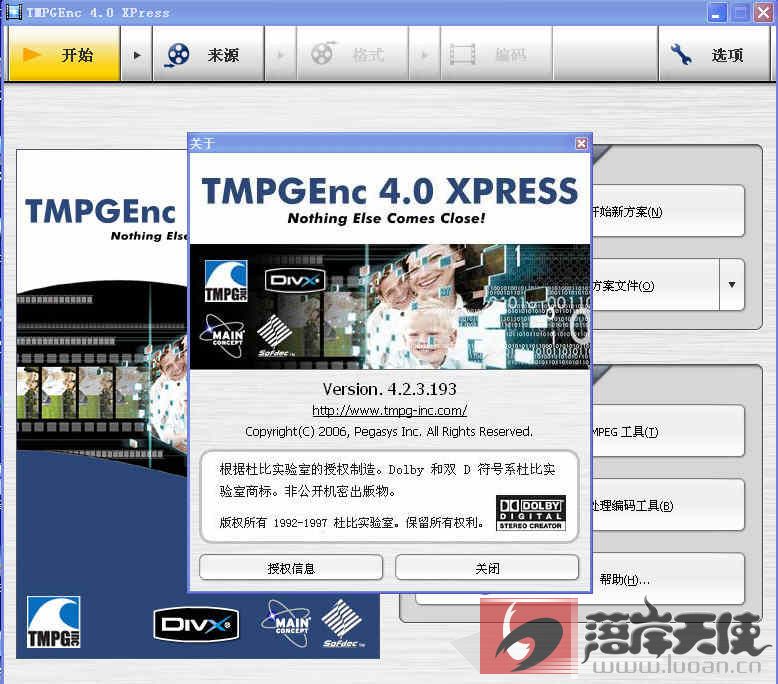Open MPEG 工具(T) in main window
778x684 pixels.
[667, 432]
